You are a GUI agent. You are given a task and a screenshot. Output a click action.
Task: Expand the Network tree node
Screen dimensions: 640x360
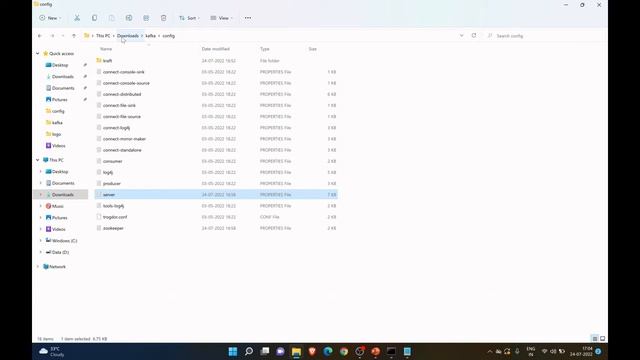(38, 267)
